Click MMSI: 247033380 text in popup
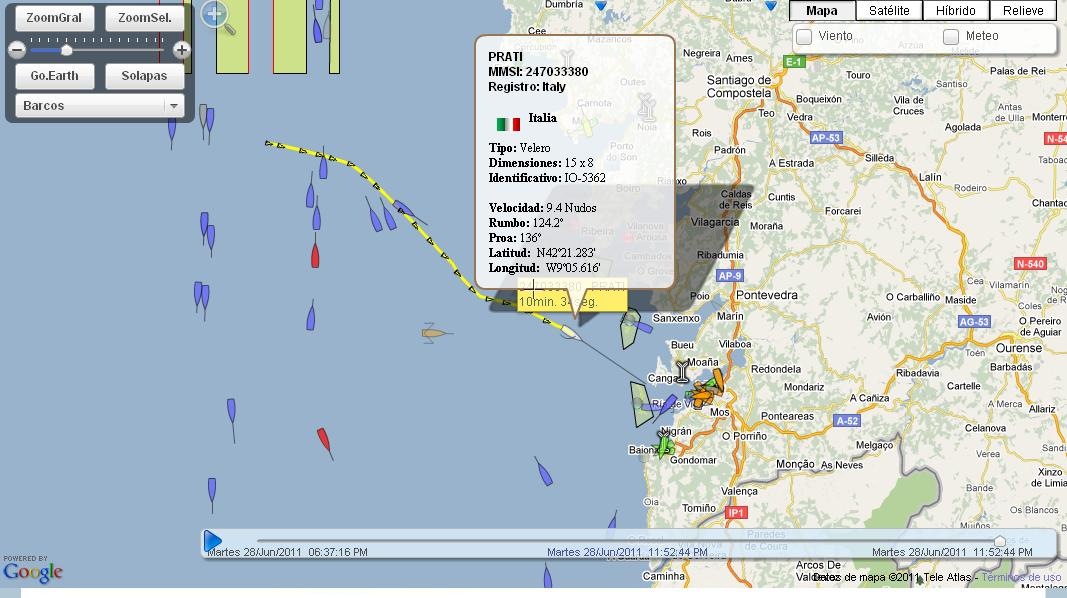Viewport: 1067px width, 598px height. [538, 71]
